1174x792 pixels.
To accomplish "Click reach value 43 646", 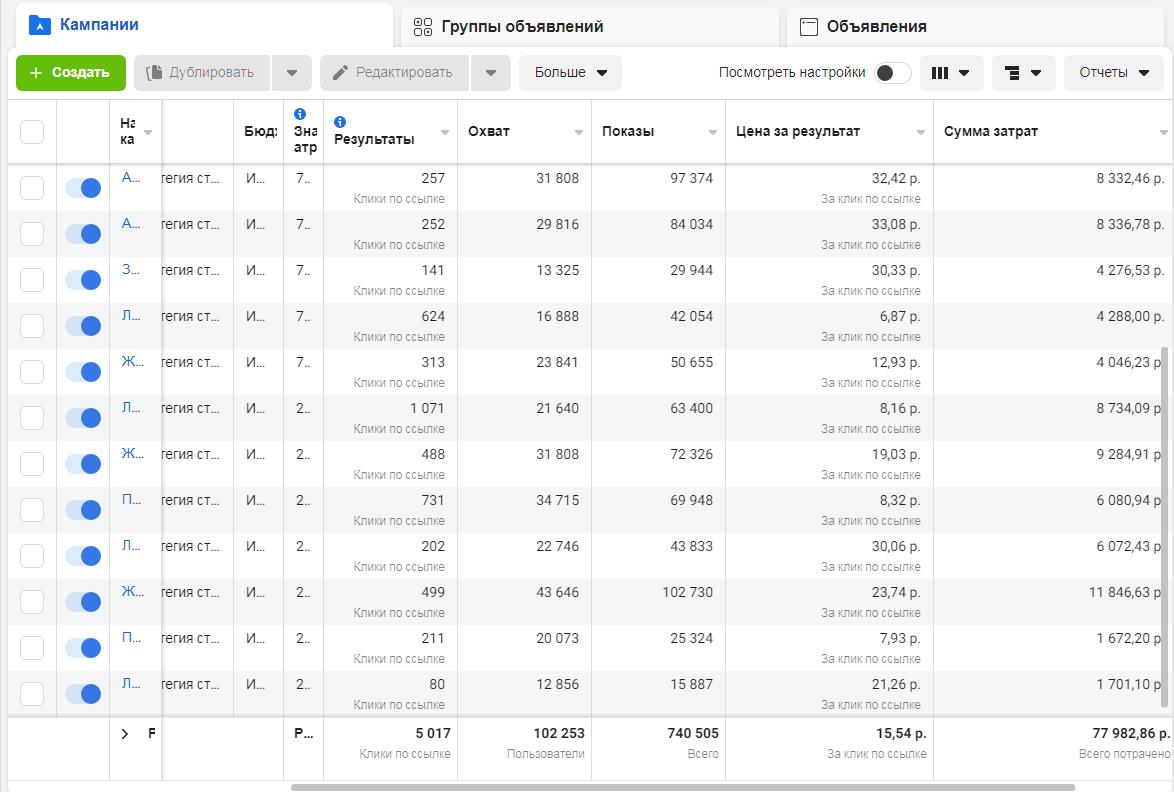I will (557, 592).
